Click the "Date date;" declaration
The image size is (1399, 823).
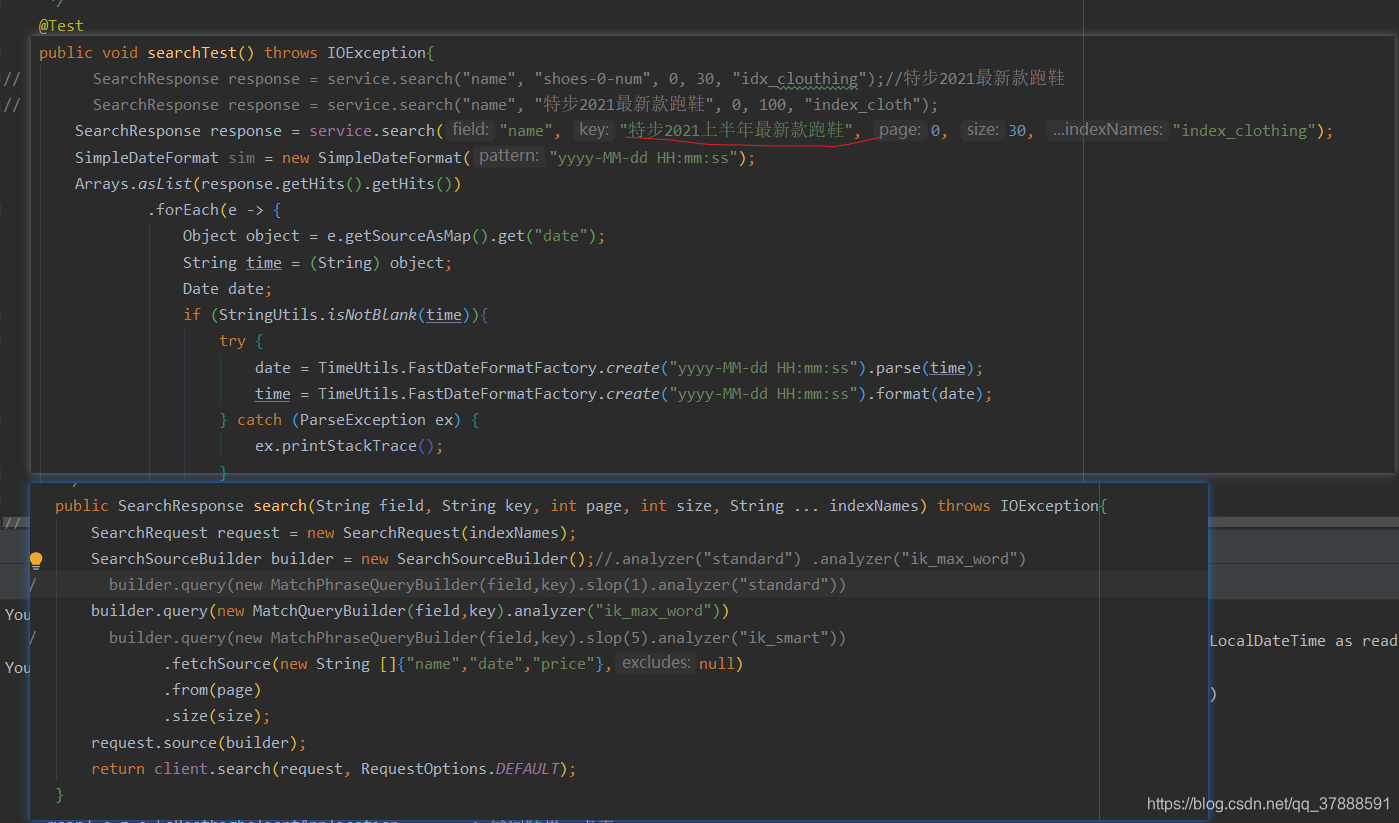click(228, 289)
